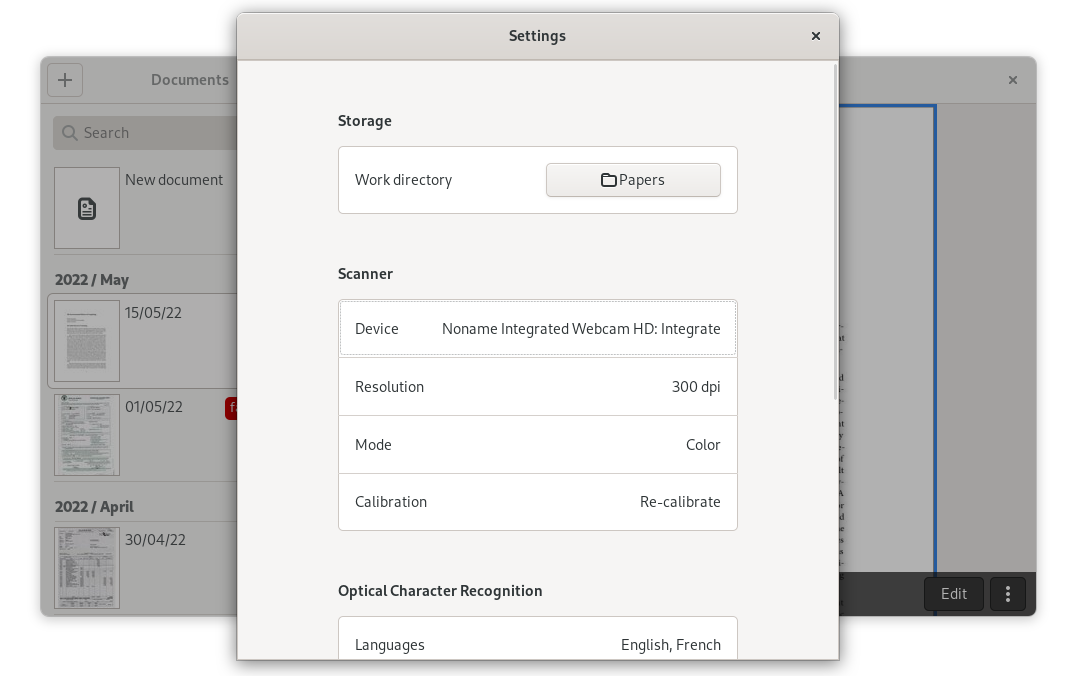This screenshot has height=676, width=1079.
Task: Click folder icon on Papers button
Action: point(608,180)
